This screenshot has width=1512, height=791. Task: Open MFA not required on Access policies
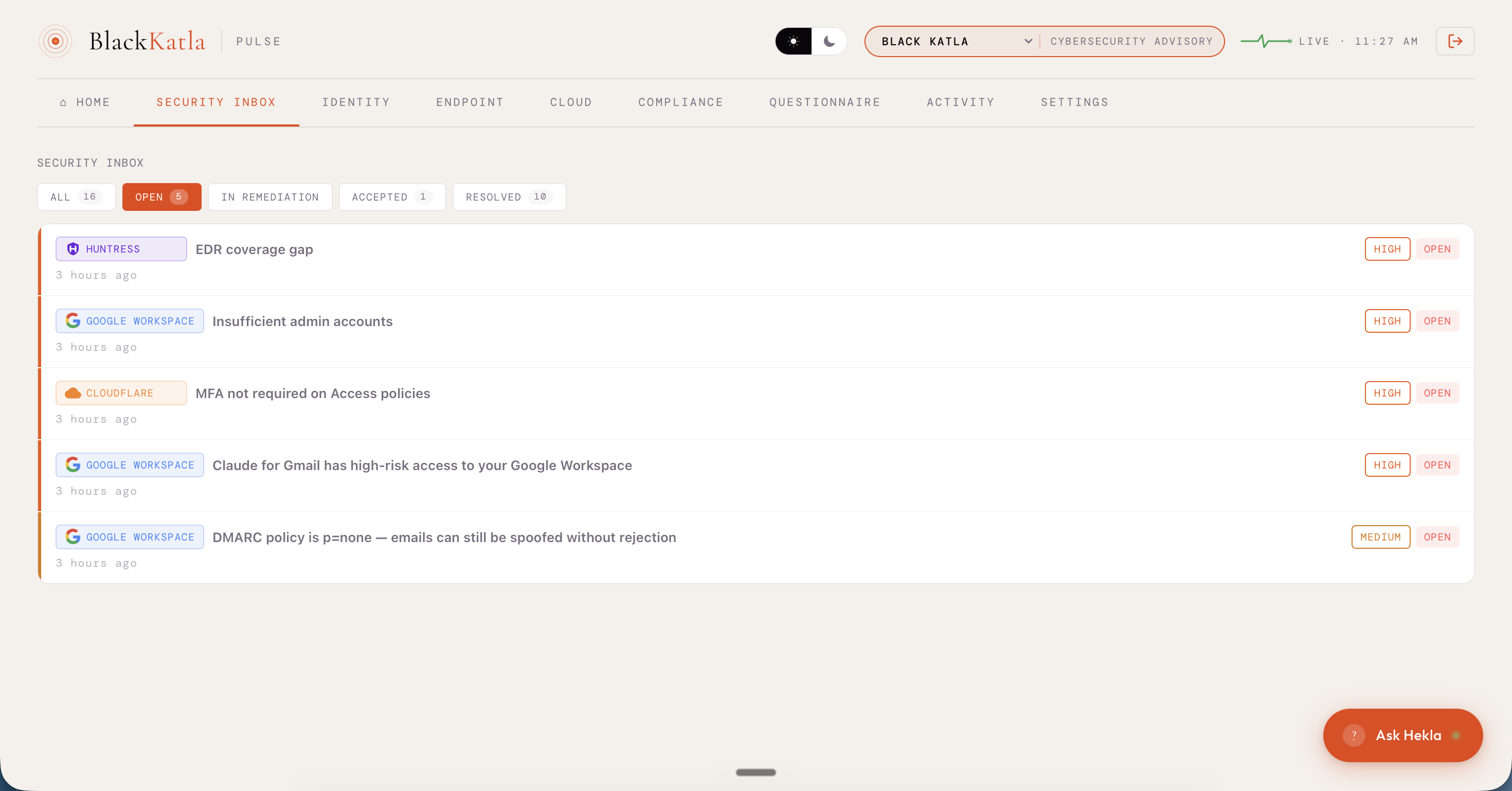click(313, 393)
